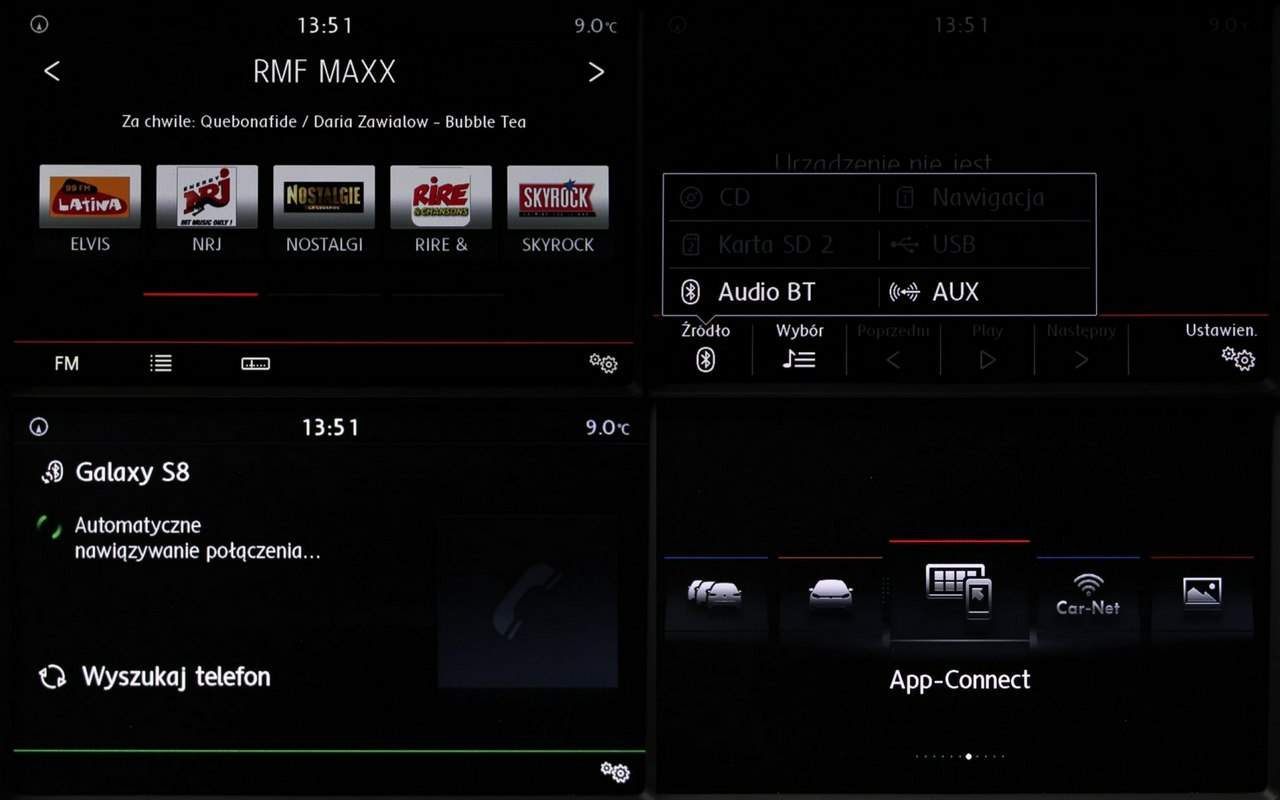This screenshot has width=1280, height=800.
Task: Go to previous radio station arrow
Action: point(52,72)
